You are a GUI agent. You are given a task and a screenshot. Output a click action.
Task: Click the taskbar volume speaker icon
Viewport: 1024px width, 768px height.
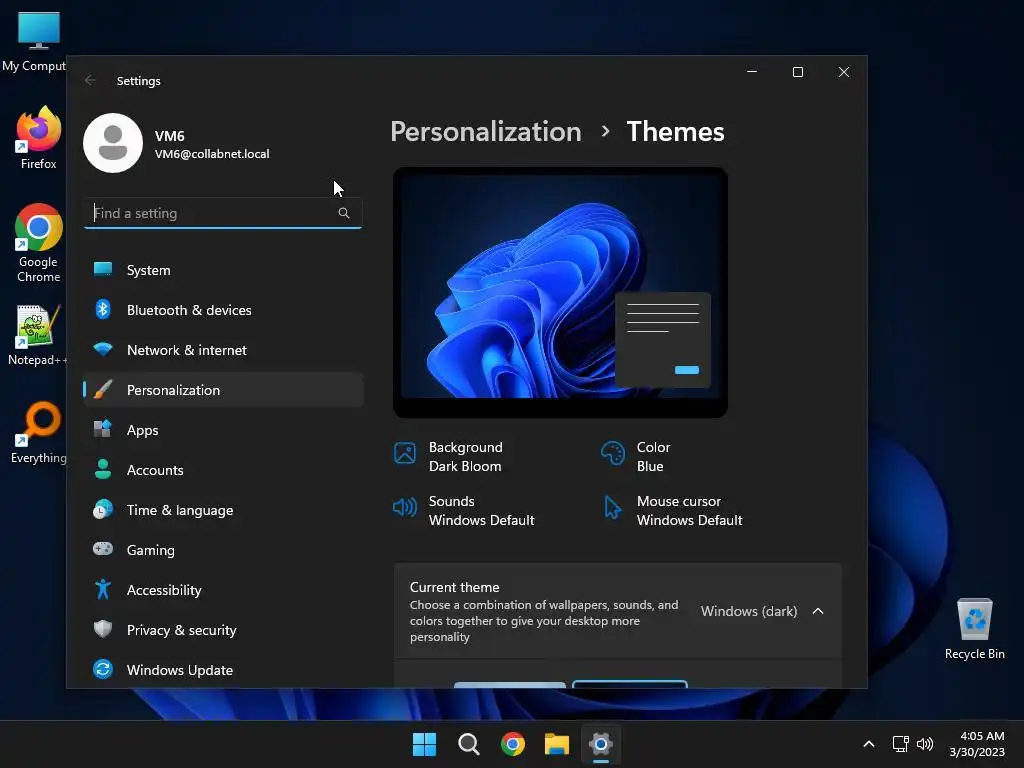925,744
